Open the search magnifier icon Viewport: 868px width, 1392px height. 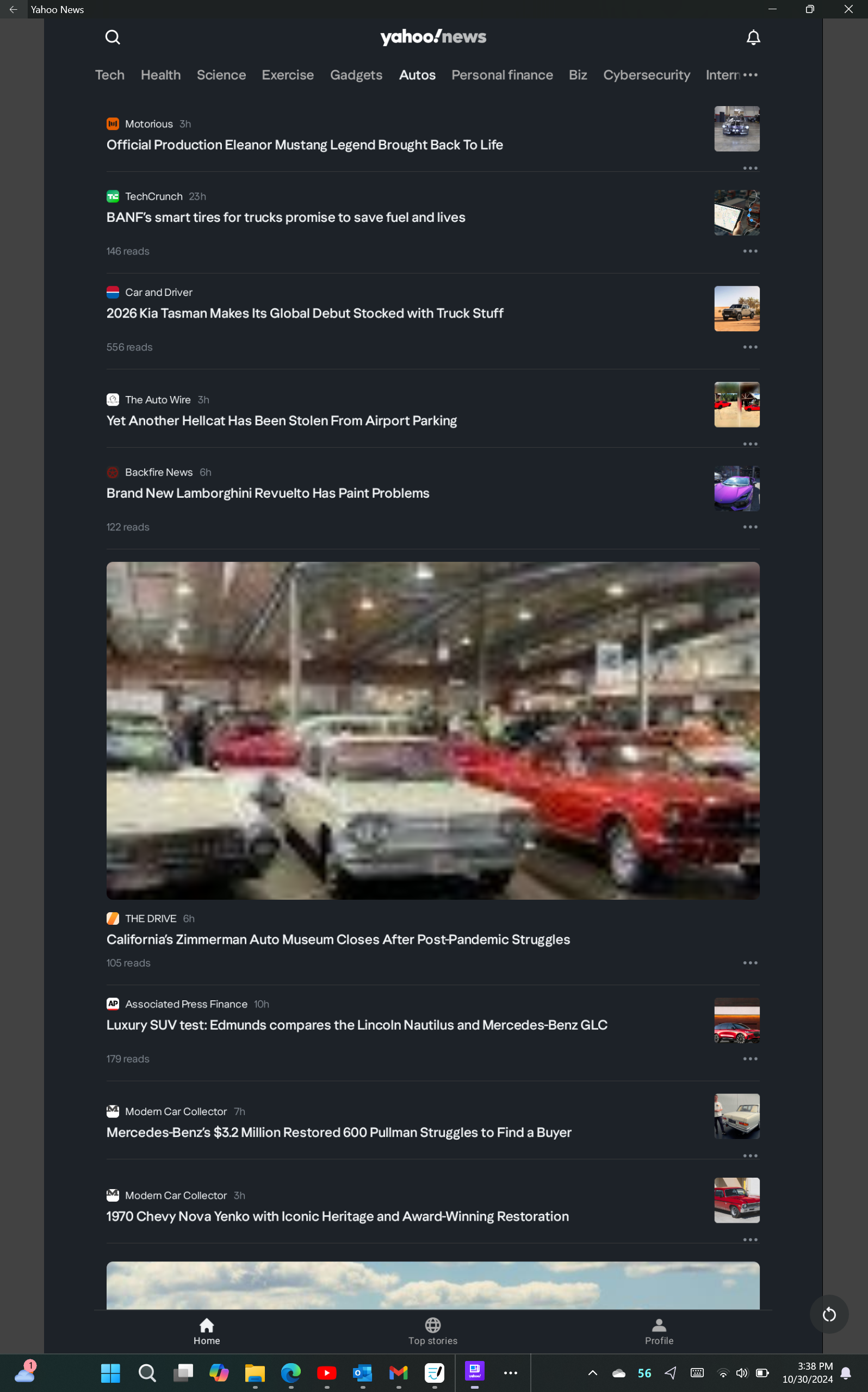pyautogui.click(x=113, y=38)
